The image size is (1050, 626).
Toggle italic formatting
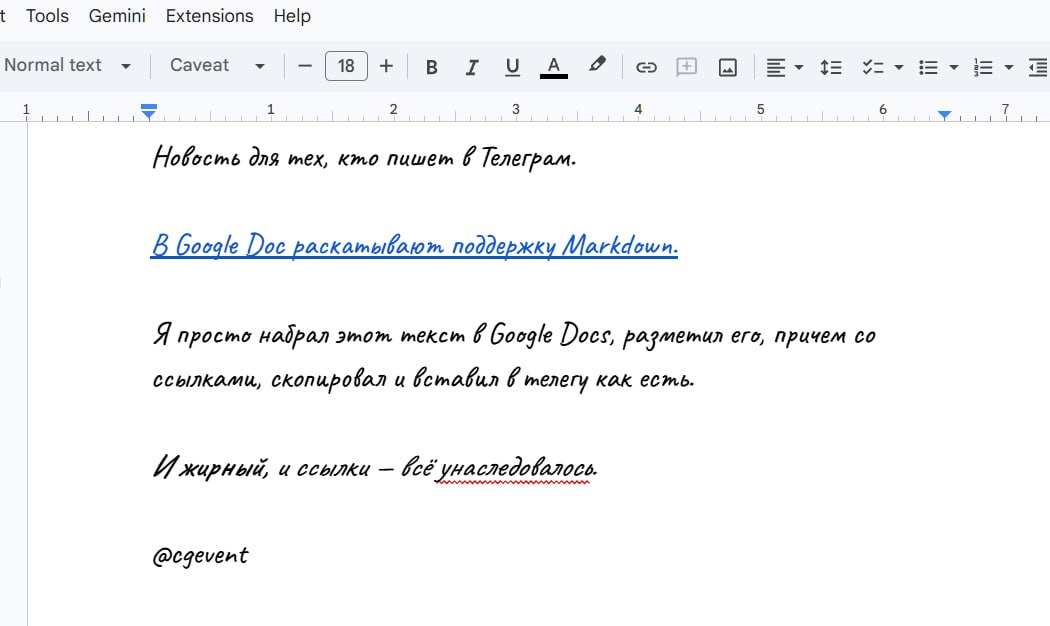472,67
